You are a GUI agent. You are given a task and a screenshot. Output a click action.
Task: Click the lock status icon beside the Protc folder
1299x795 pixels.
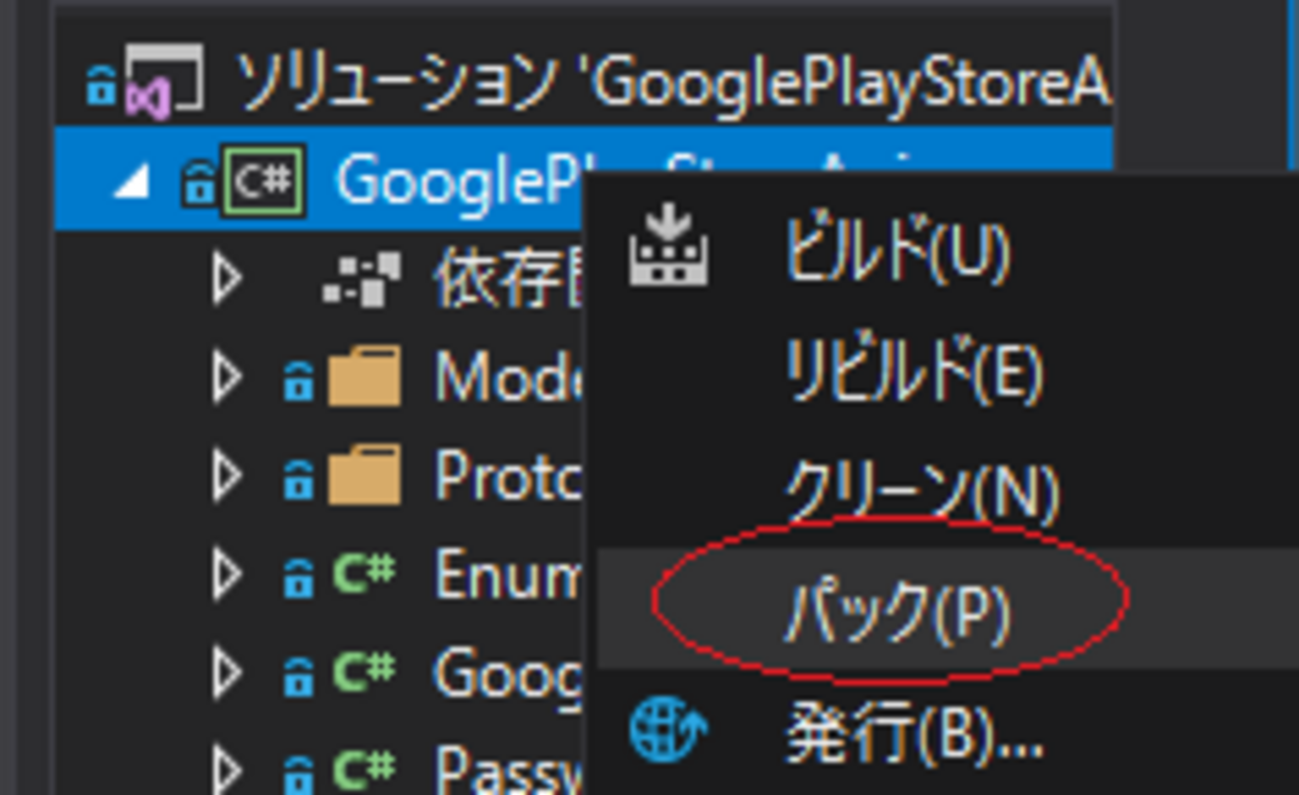click(297, 480)
